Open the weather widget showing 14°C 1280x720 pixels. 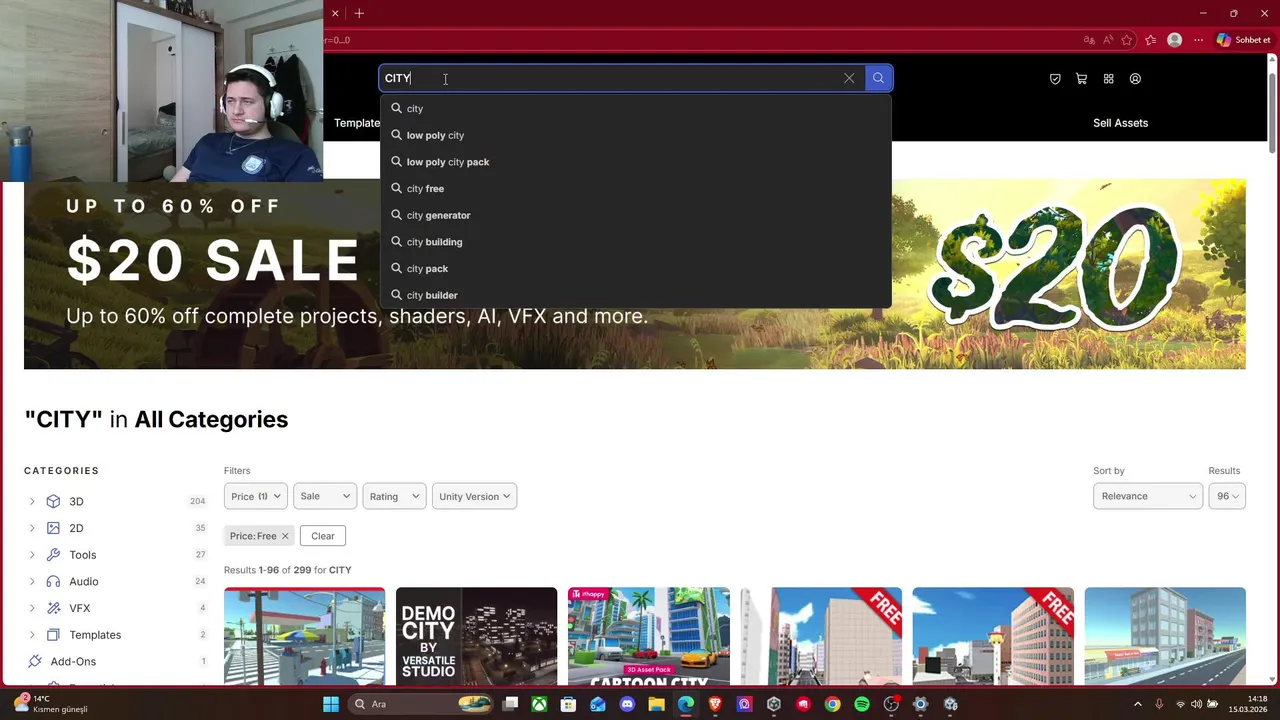tap(50, 704)
